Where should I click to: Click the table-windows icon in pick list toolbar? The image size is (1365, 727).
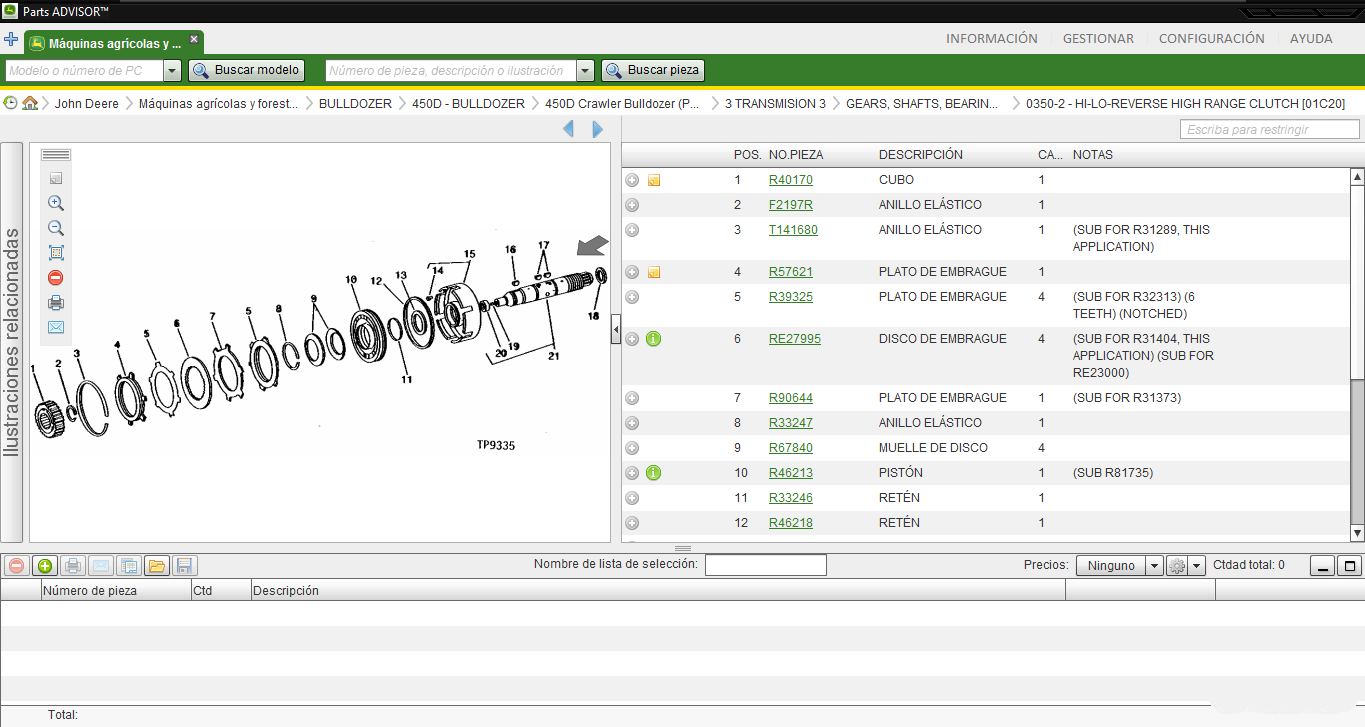(x=128, y=566)
